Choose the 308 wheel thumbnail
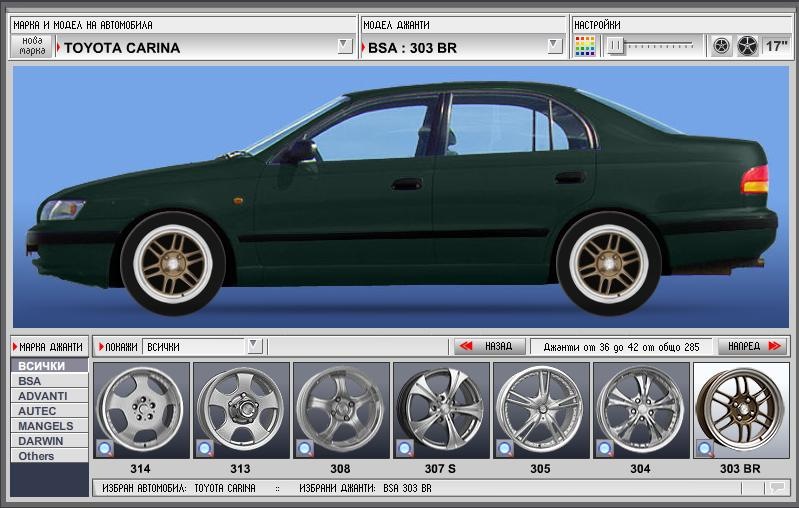 (x=341, y=410)
